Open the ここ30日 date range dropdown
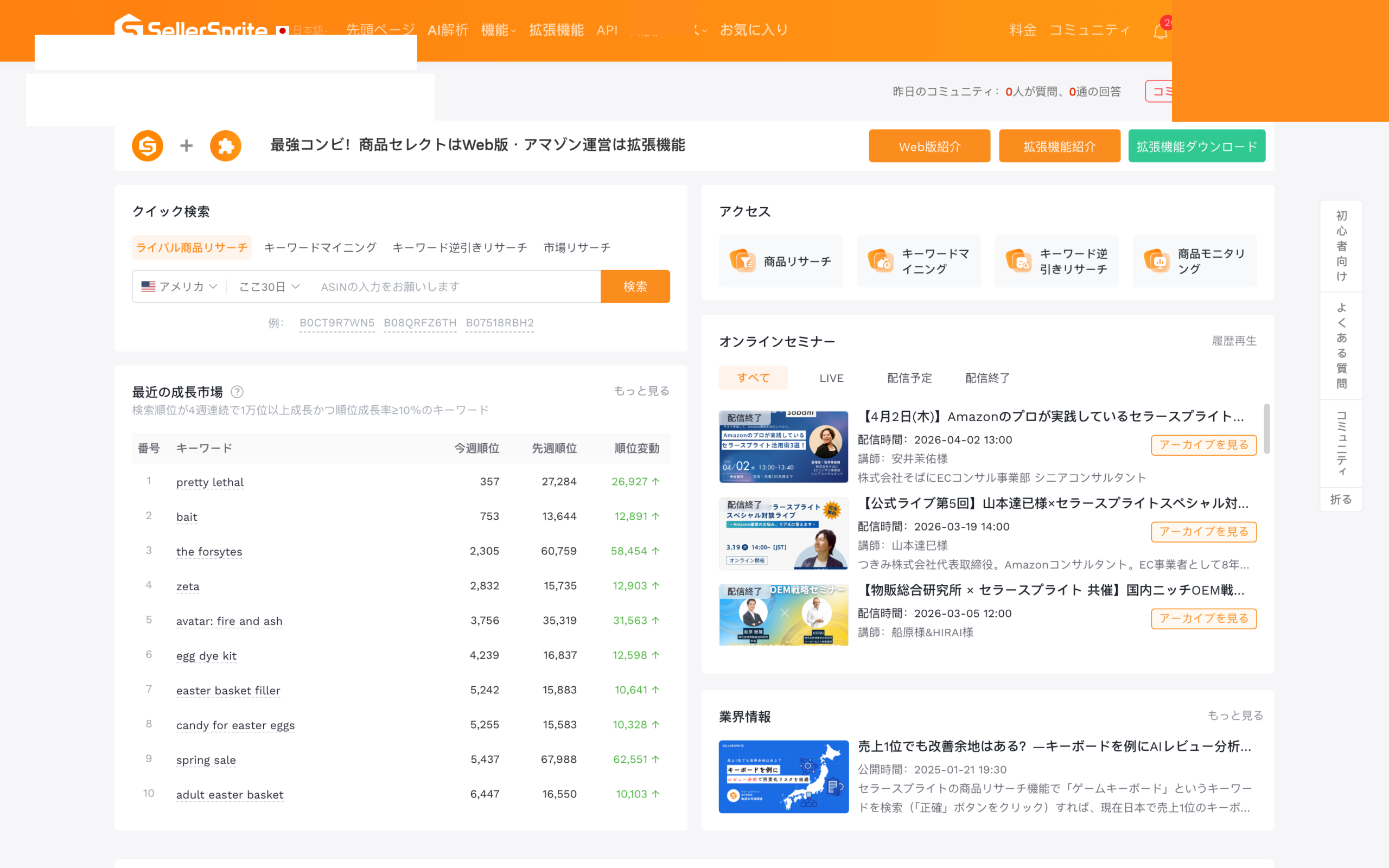This screenshot has height=868, width=1389. click(x=269, y=286)
